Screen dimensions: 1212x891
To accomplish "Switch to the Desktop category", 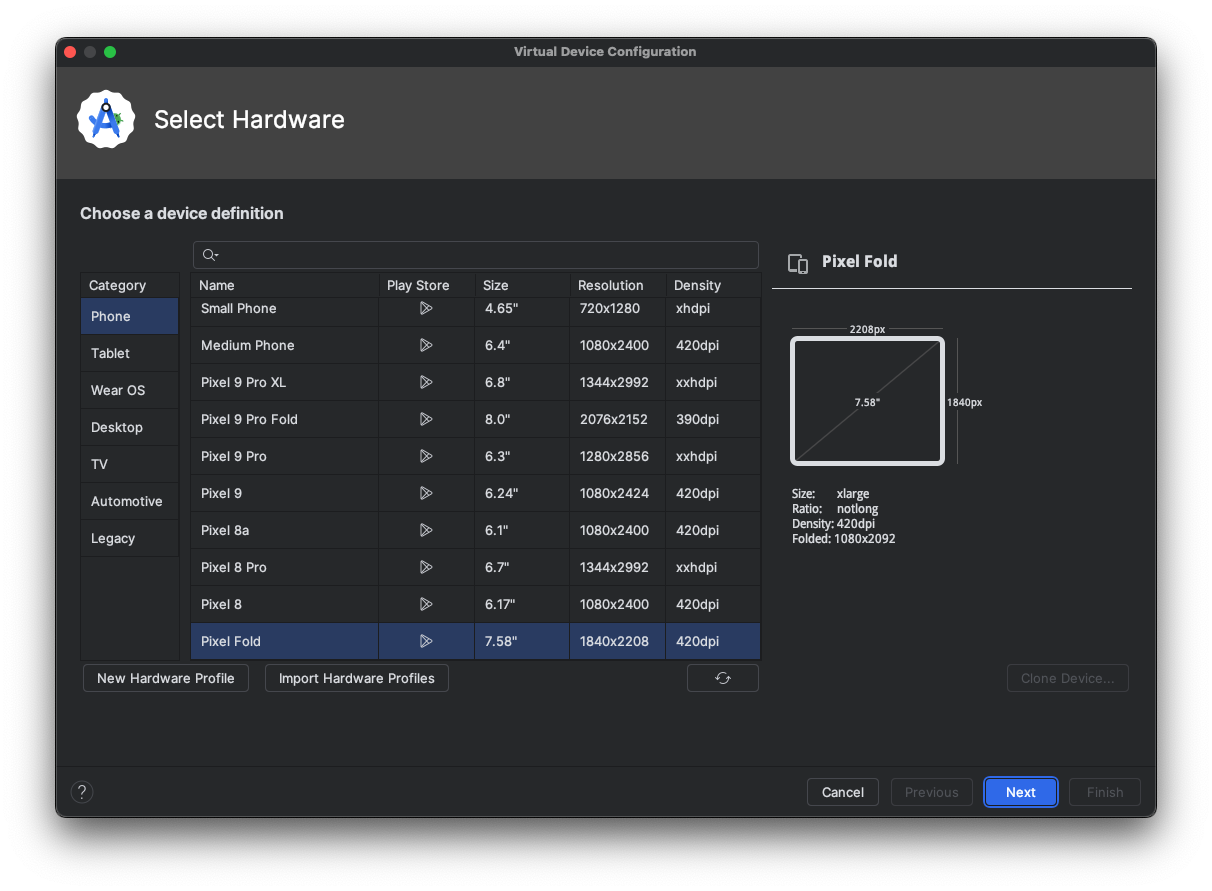I will [130, 427].
